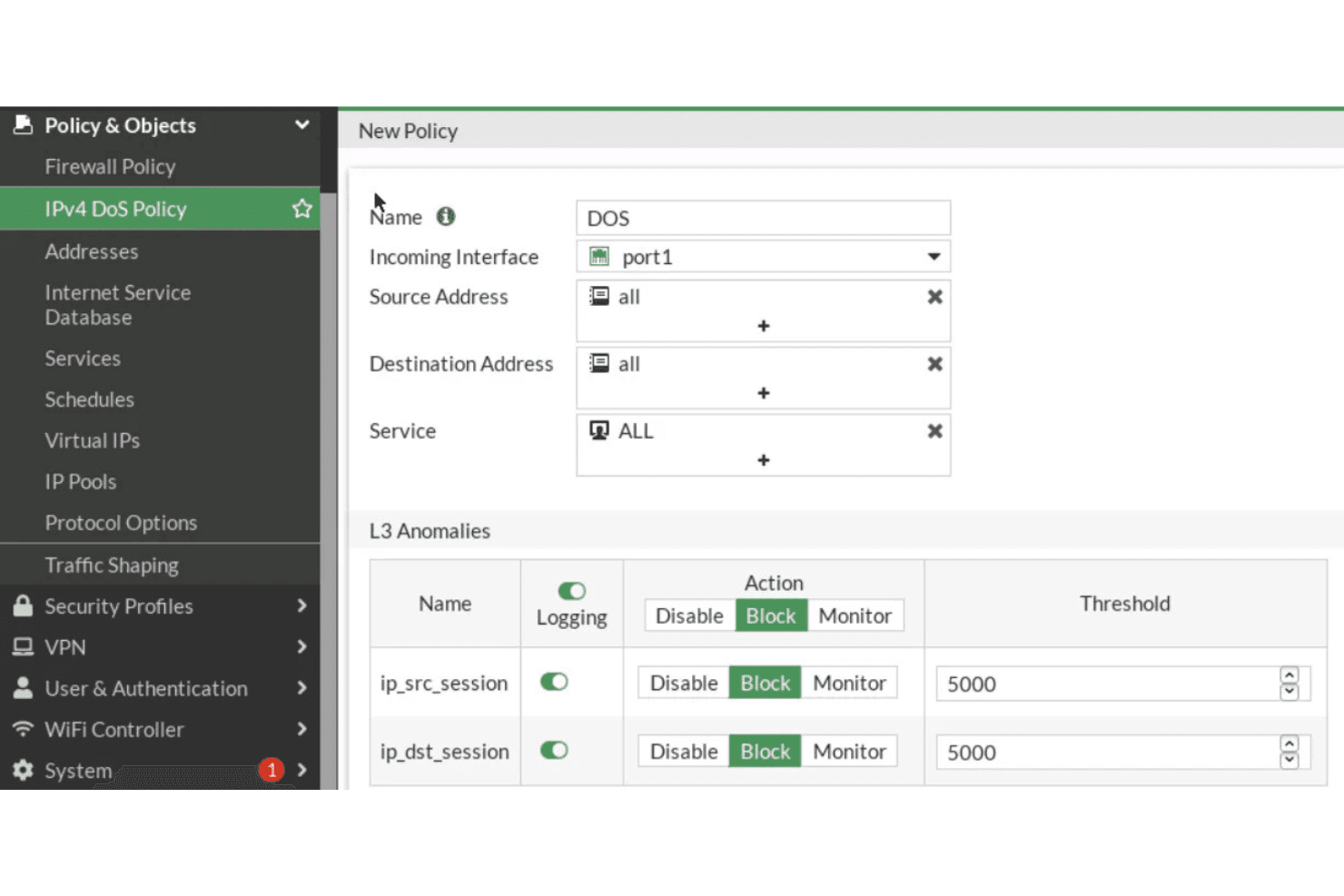Toggle the Logging switch in table header
Screen dimensions: 1344x896
571,591
